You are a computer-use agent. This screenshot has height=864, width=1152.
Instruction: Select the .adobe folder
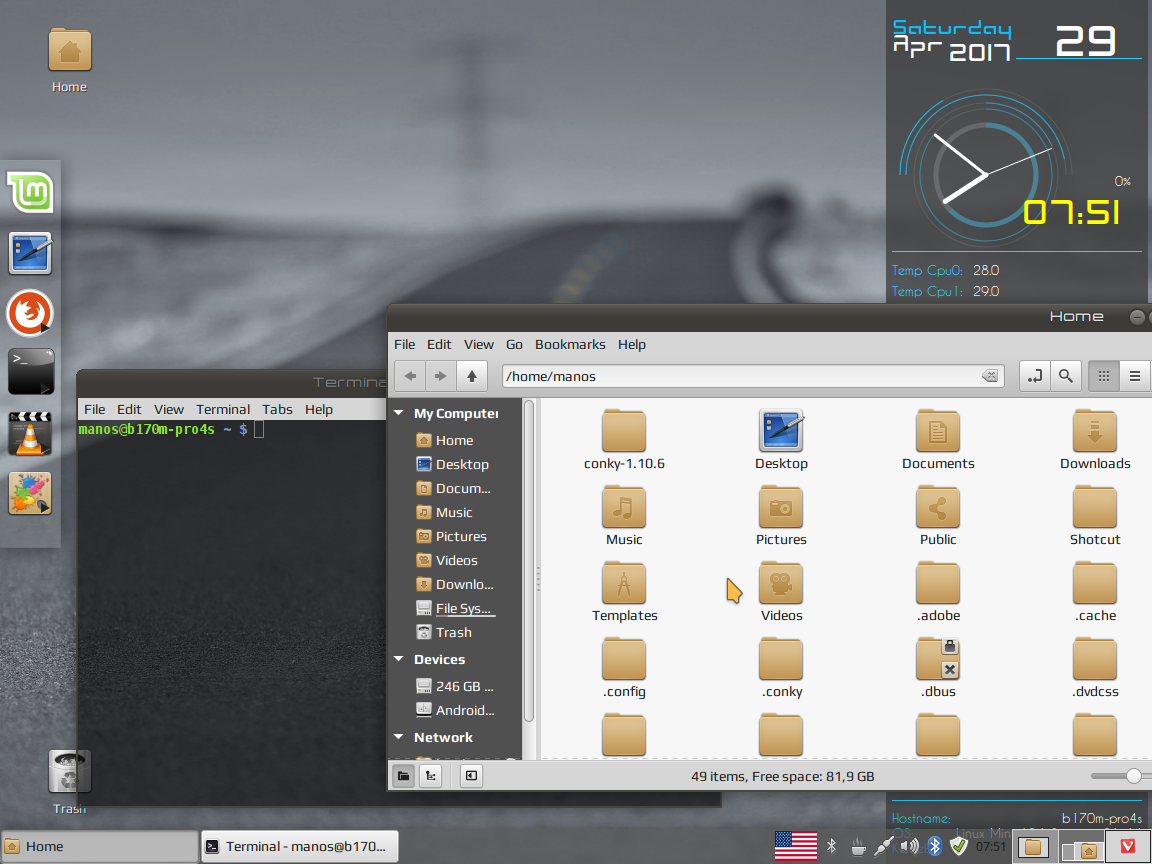(938, 591)
